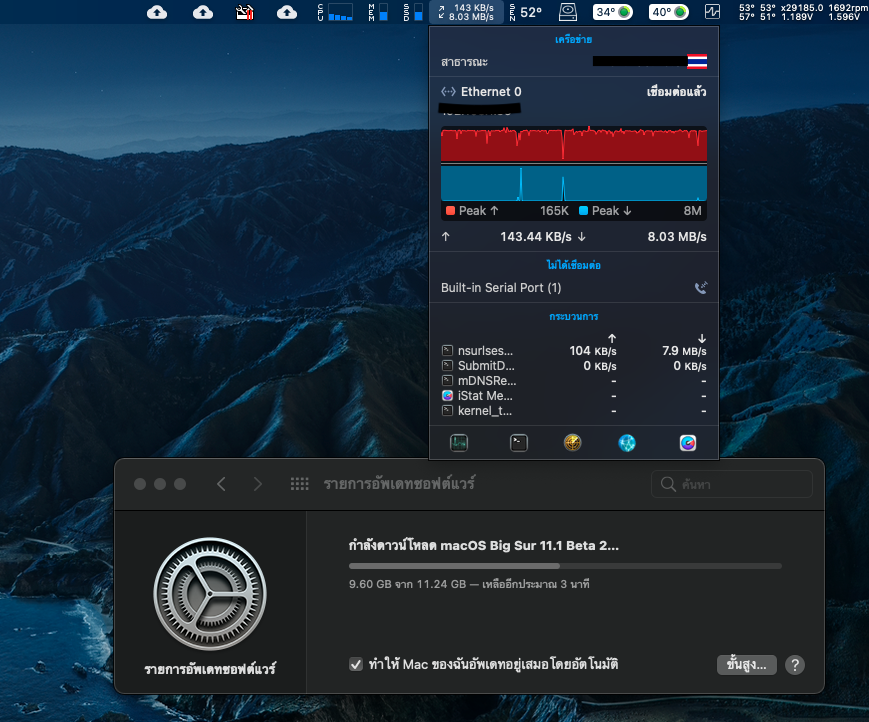Click เครือข่าย network section header
This screenshot has height=722, width=869.
574,39
